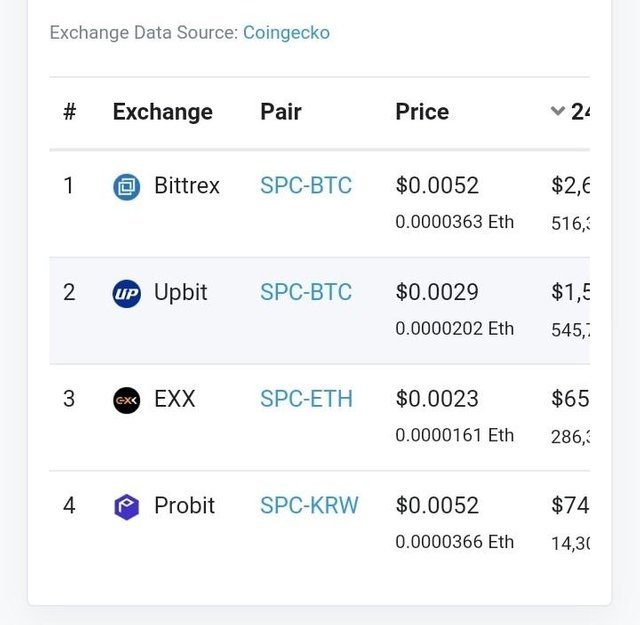640x625 pixels.
Task: Open the SPC-KRW pair link
Action: click(309, 505)
